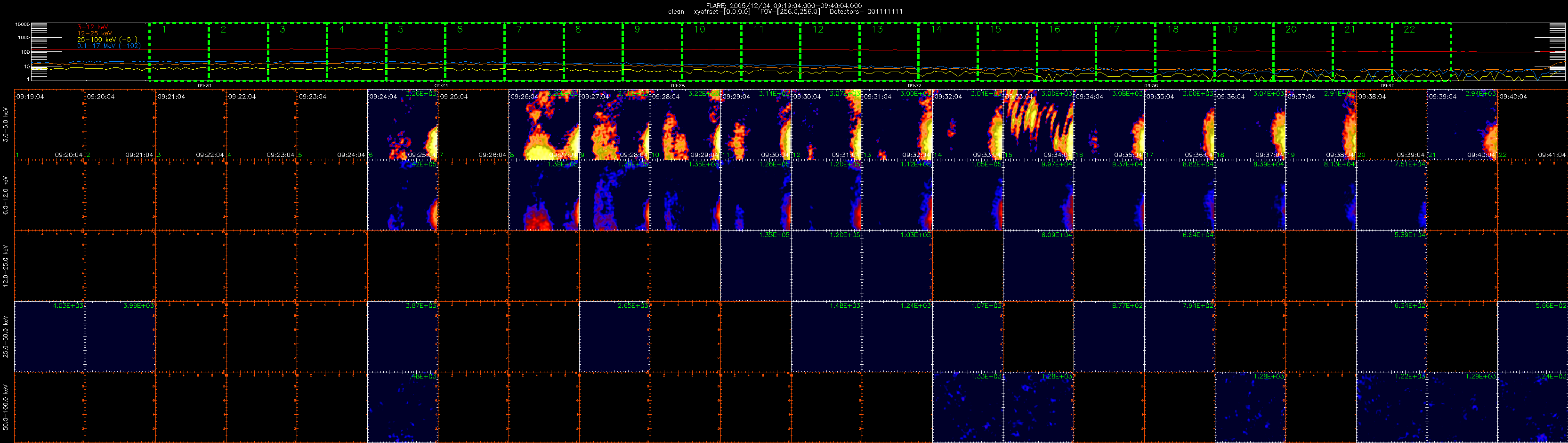1568x443 pixels.
Task: Open 50-100 keV image labeled 1.22E+03
Action: pyautogui.click(x=1391, y=408)
